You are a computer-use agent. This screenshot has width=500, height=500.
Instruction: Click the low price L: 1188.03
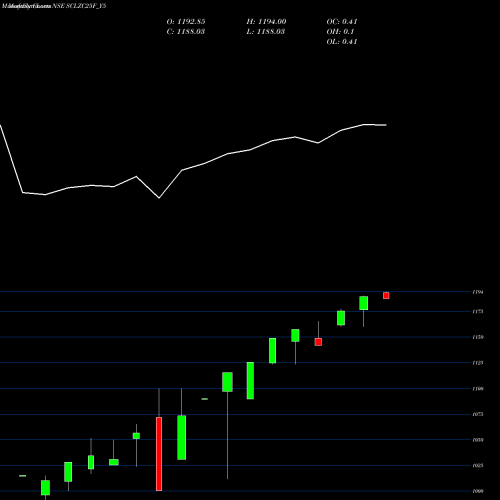pos(266,32)
